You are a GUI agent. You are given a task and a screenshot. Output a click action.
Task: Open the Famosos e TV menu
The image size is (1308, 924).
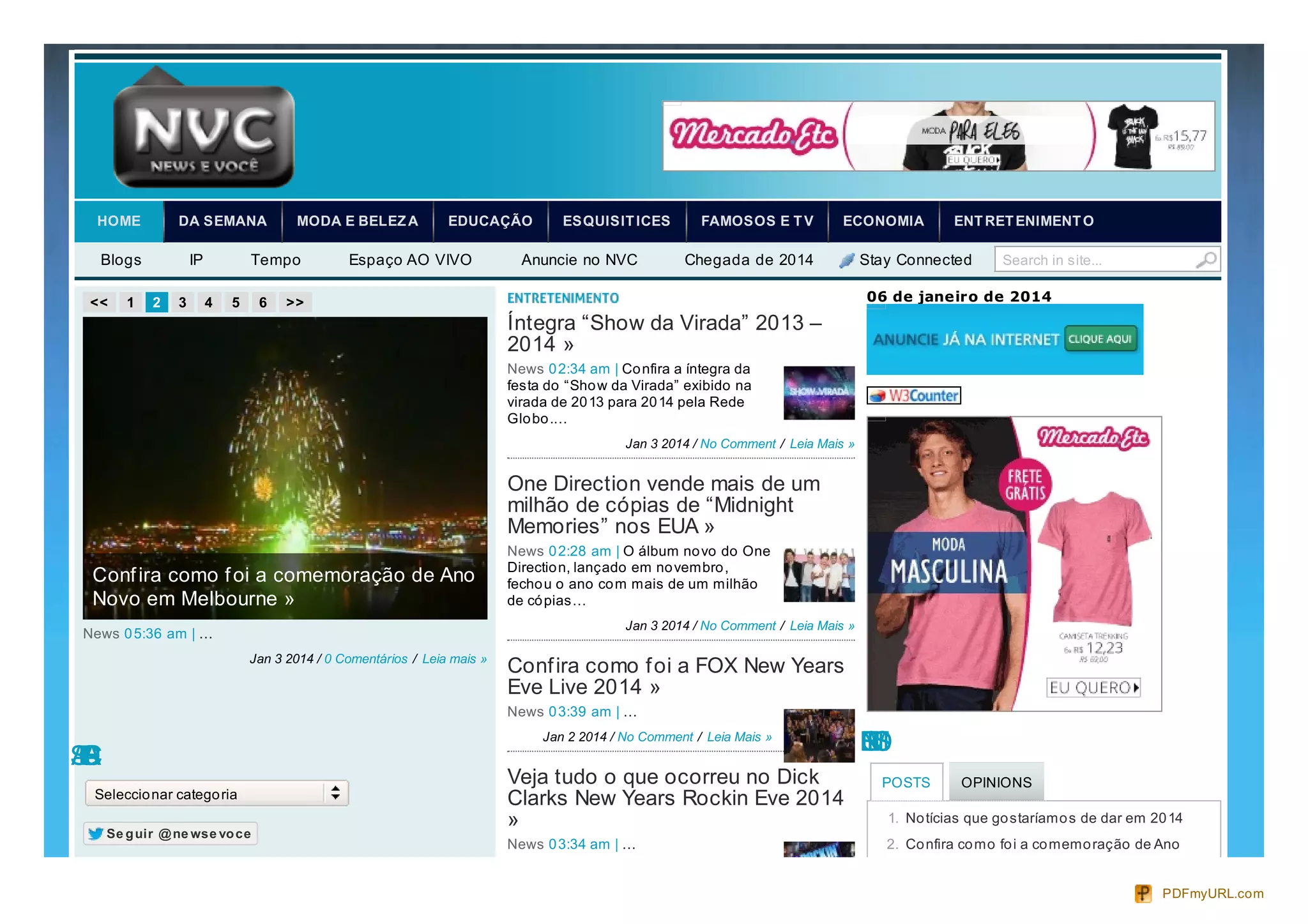click(757, 221)
